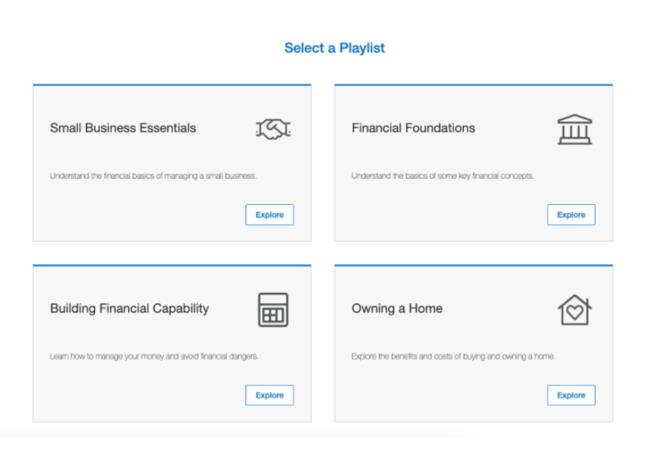This screenshot has width=670, height=466.
Task: Hit Explore on the Owning a Home card
Action: (x=571, y=395)
